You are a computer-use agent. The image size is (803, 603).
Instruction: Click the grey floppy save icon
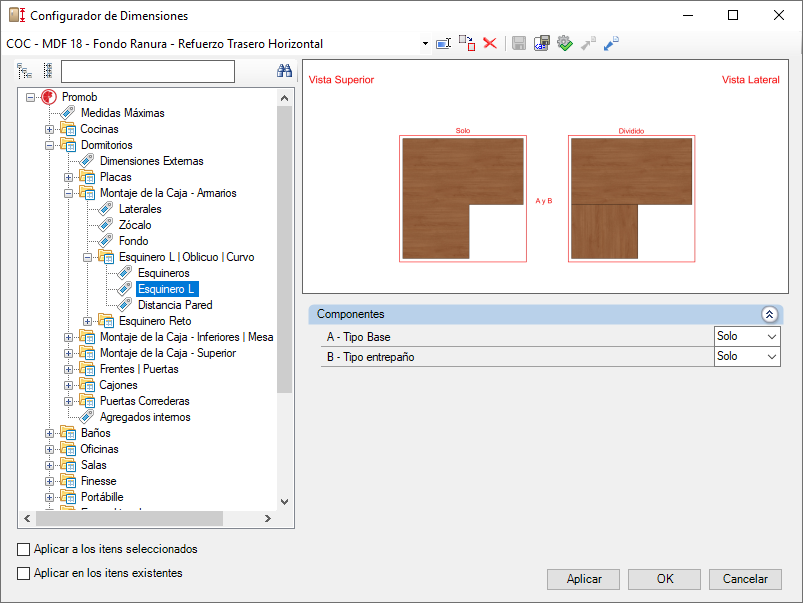(519, 44)
